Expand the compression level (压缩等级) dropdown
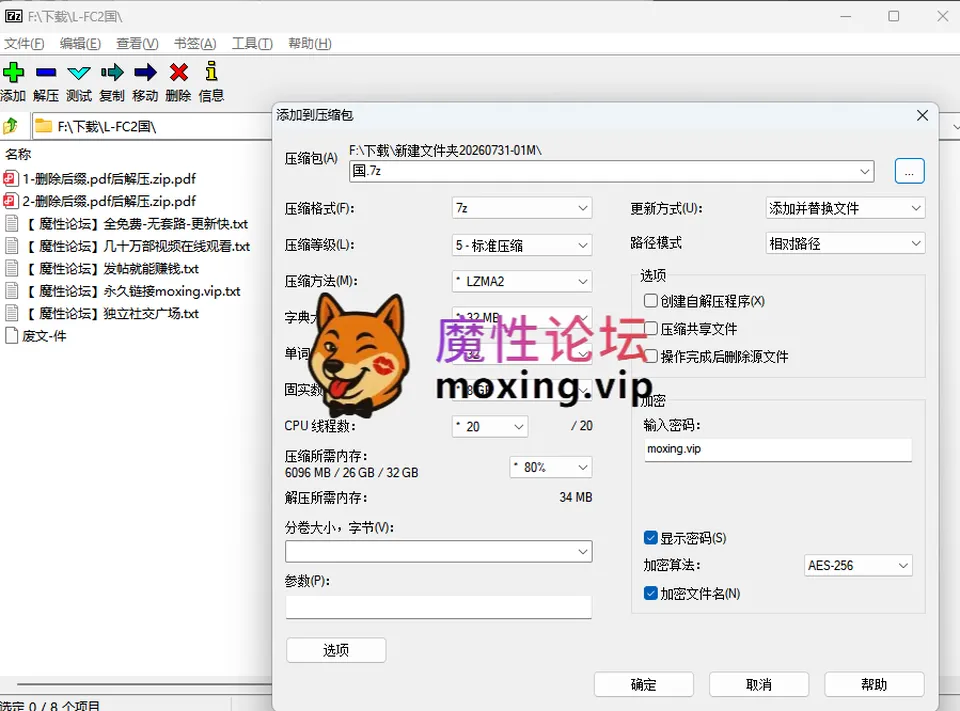Image resolution: width=960 pixels, height=711 pixels. pos(522,246)
